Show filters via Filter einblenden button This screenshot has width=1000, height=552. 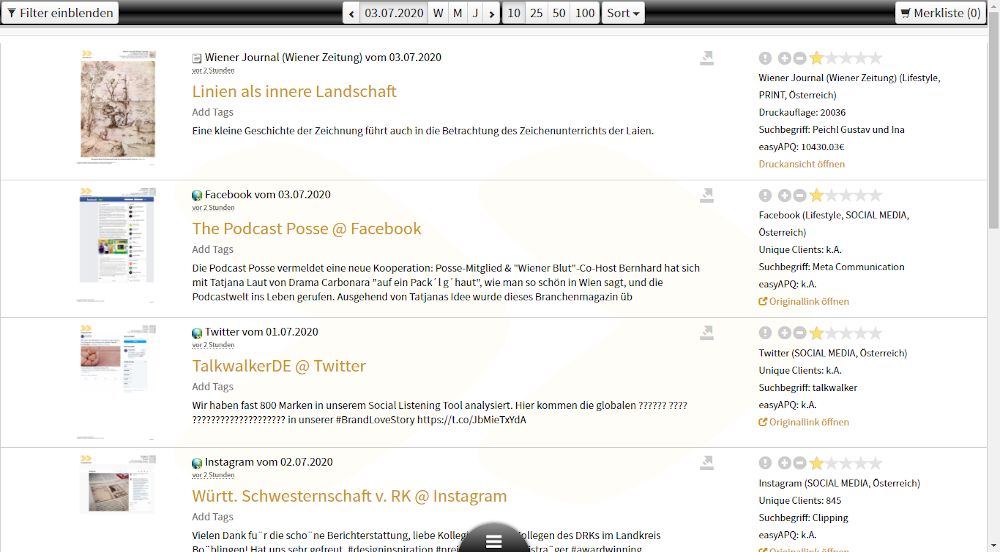pos(60,13)
